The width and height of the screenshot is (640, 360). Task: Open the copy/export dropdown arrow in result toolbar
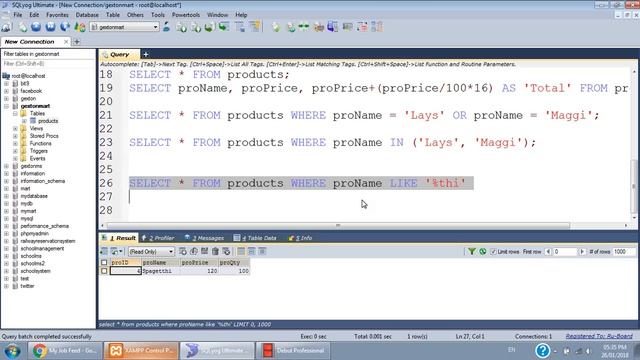coord(121,251)
